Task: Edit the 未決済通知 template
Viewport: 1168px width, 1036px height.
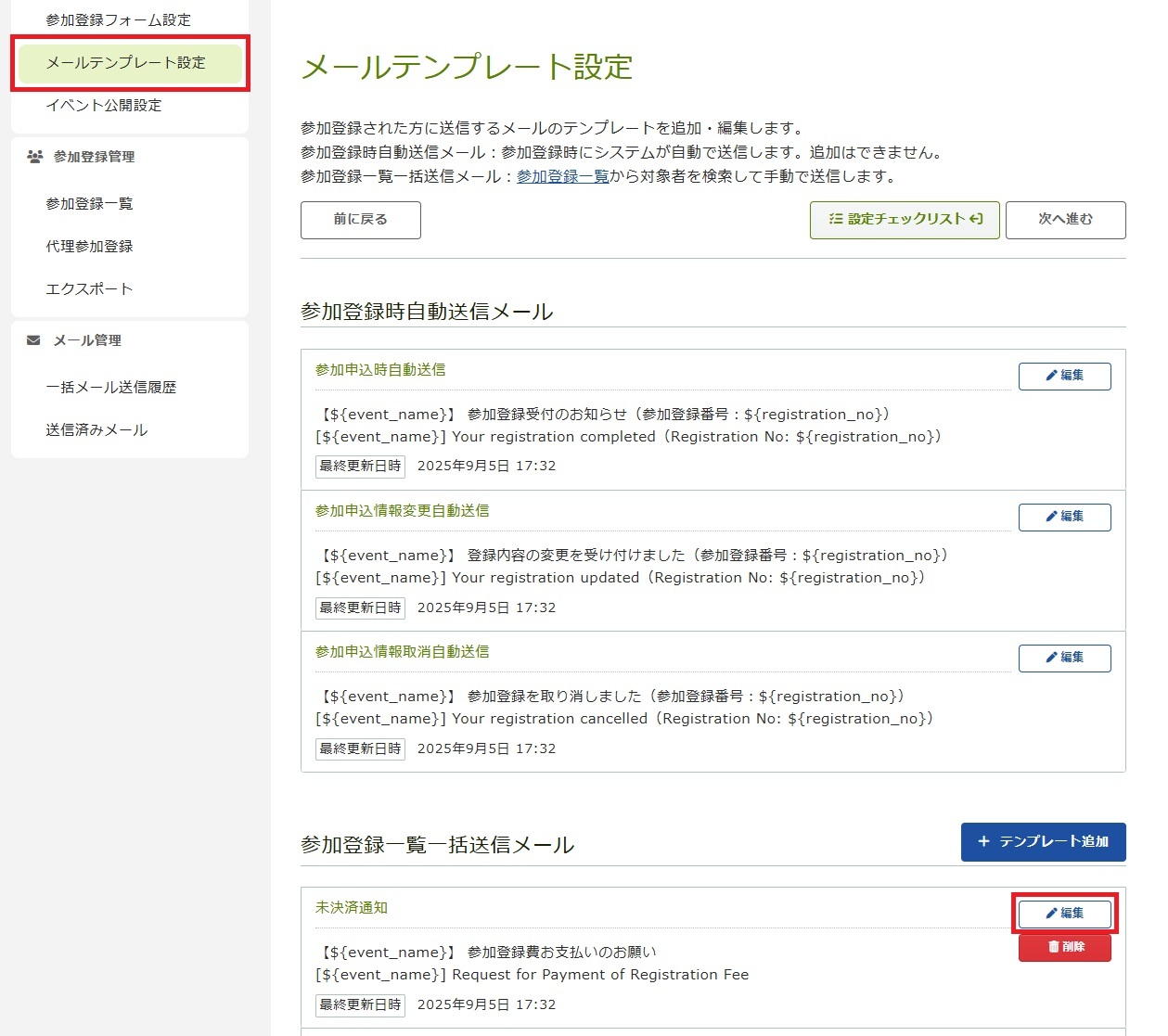Action: tap(1064, 914)
